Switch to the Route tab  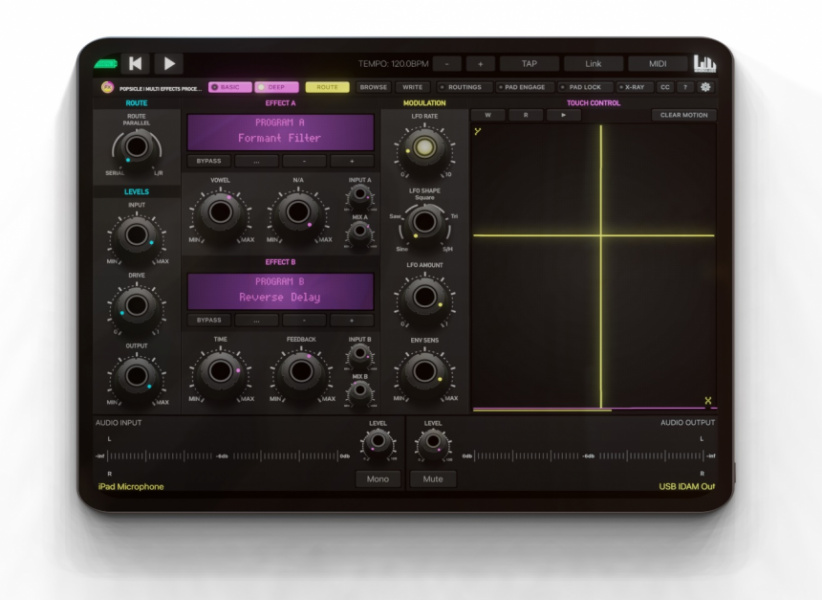(x=327, y=87)
